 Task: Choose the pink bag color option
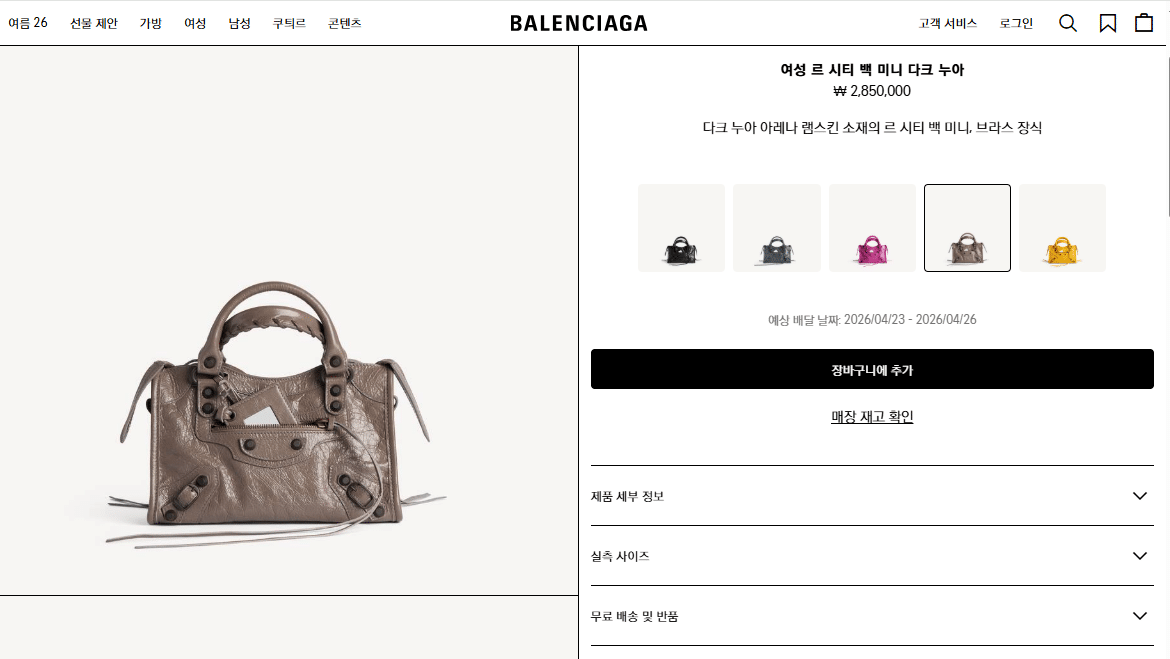coord(872,228)
